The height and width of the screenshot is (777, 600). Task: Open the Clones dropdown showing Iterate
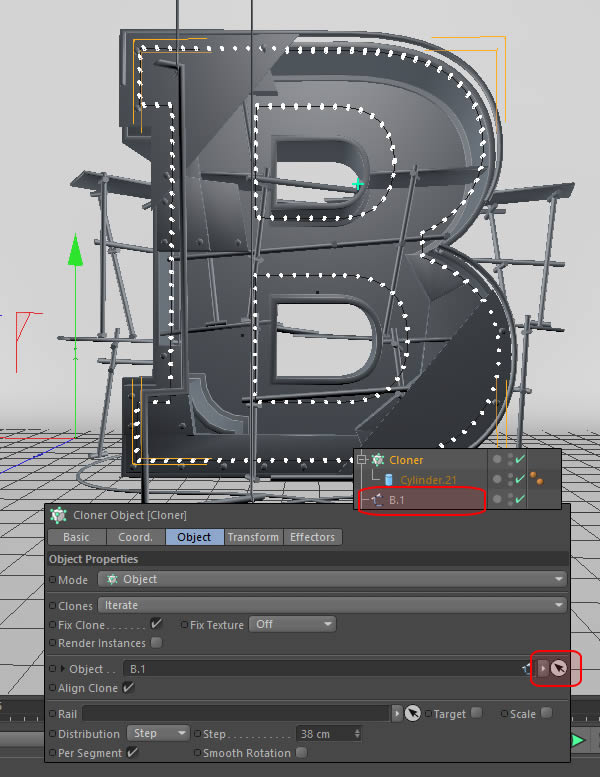[332, 606]
